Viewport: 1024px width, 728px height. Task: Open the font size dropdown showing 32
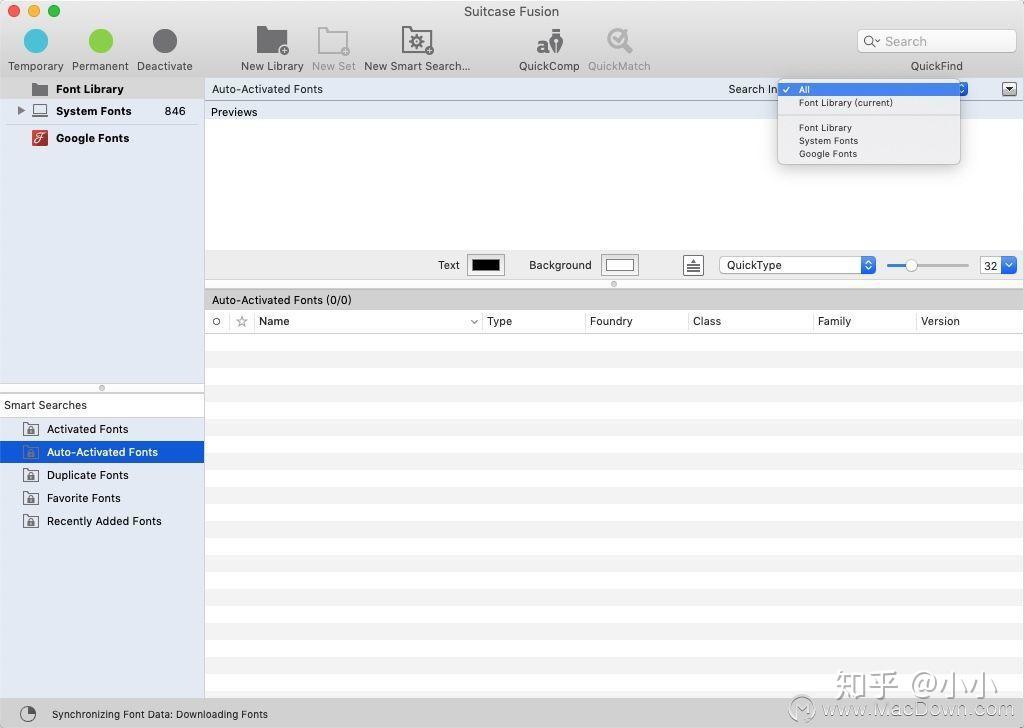(x=996, y=265)
